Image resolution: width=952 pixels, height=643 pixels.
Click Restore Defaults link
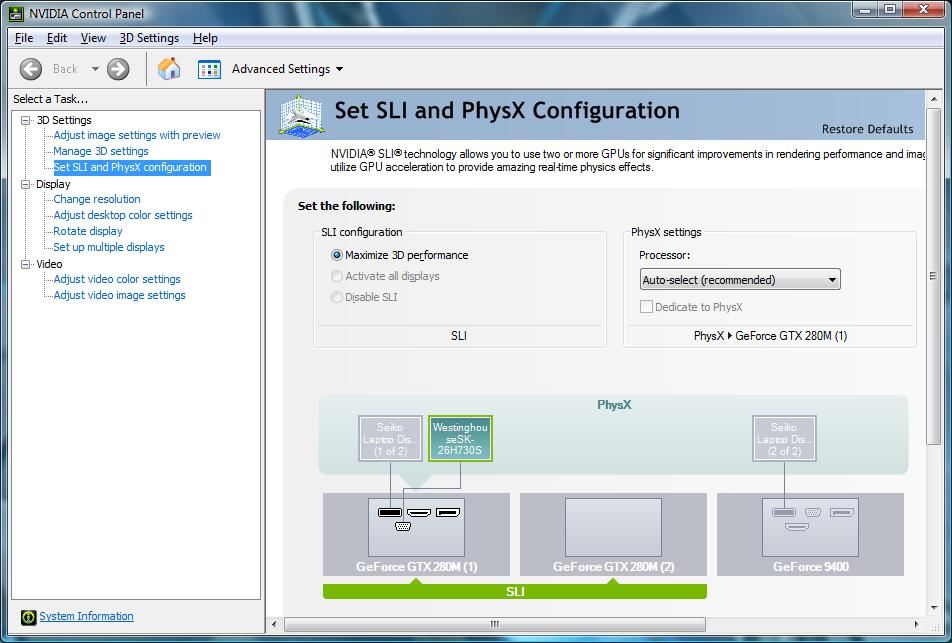[x=868, y=129]
